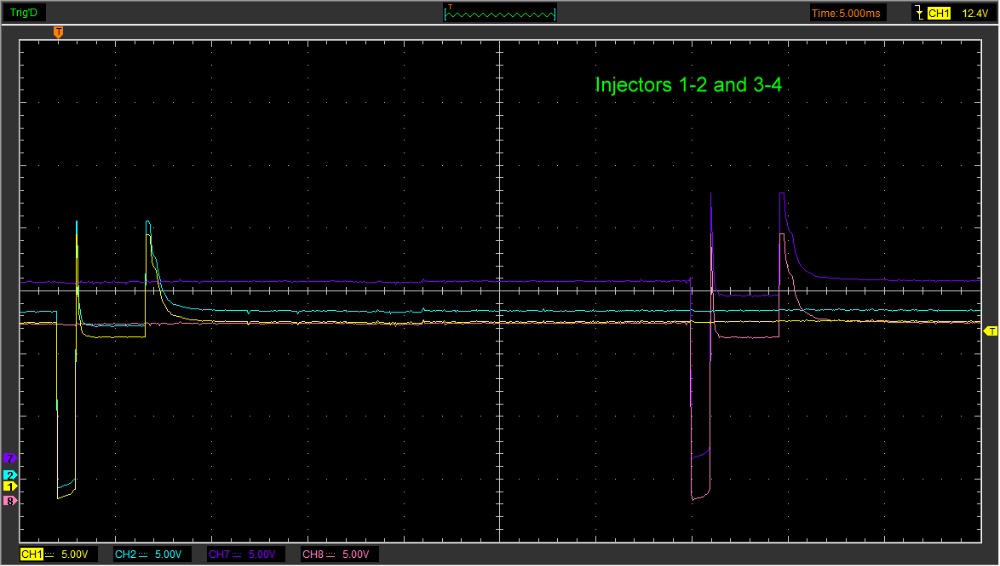Click the CH7 purple ground level marker
Screen dimensions: 1000x566
10,458
